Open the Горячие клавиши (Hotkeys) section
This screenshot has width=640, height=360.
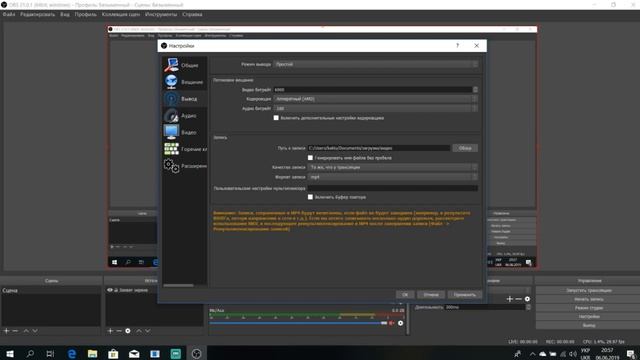click(184, 149)
